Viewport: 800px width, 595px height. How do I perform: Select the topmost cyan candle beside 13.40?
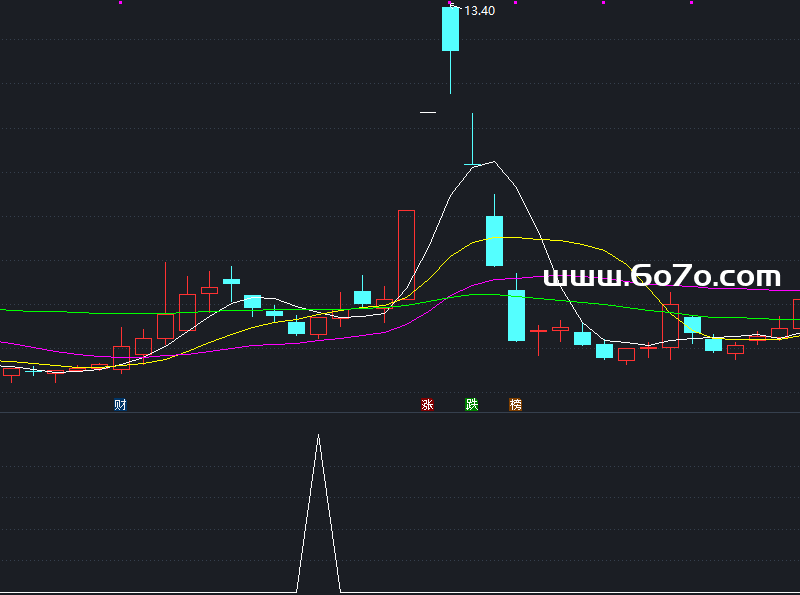pos(450,29)
